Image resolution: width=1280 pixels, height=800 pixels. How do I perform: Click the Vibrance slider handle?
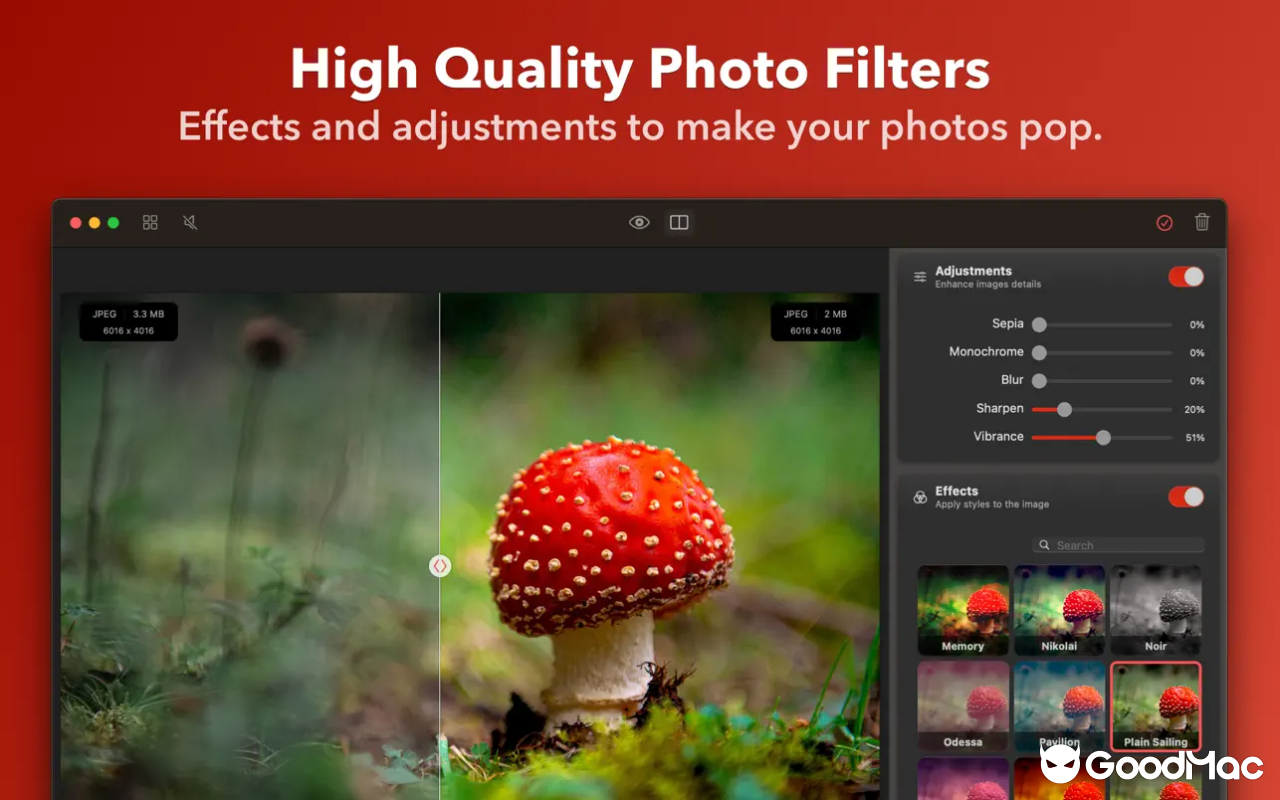pyautogui.click(x=1103, y=437)
